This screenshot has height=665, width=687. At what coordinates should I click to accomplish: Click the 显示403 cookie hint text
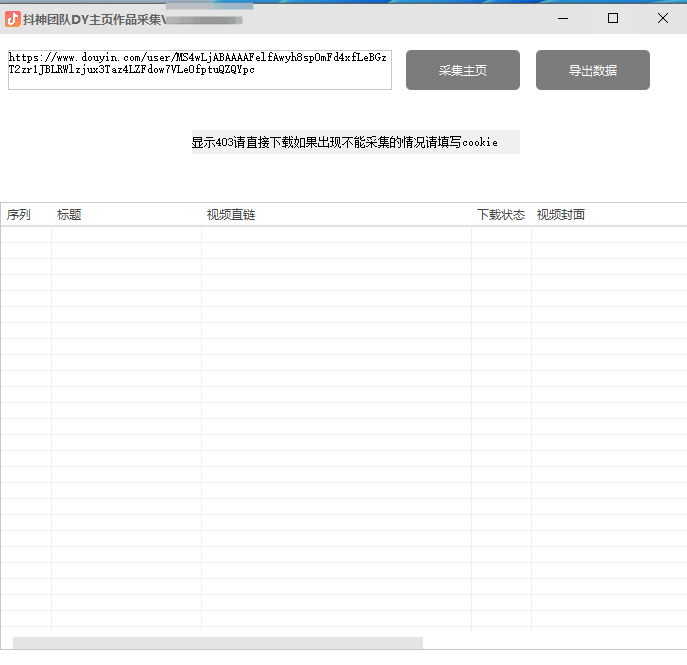355,142
